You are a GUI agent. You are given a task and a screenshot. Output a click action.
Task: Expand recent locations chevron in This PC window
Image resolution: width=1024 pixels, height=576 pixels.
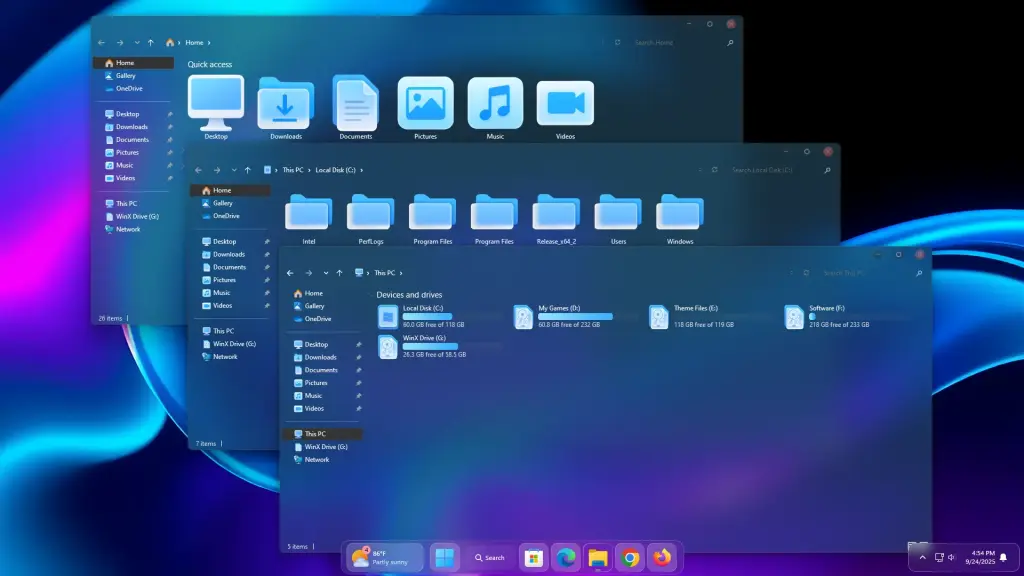click(x=325, y=273)
